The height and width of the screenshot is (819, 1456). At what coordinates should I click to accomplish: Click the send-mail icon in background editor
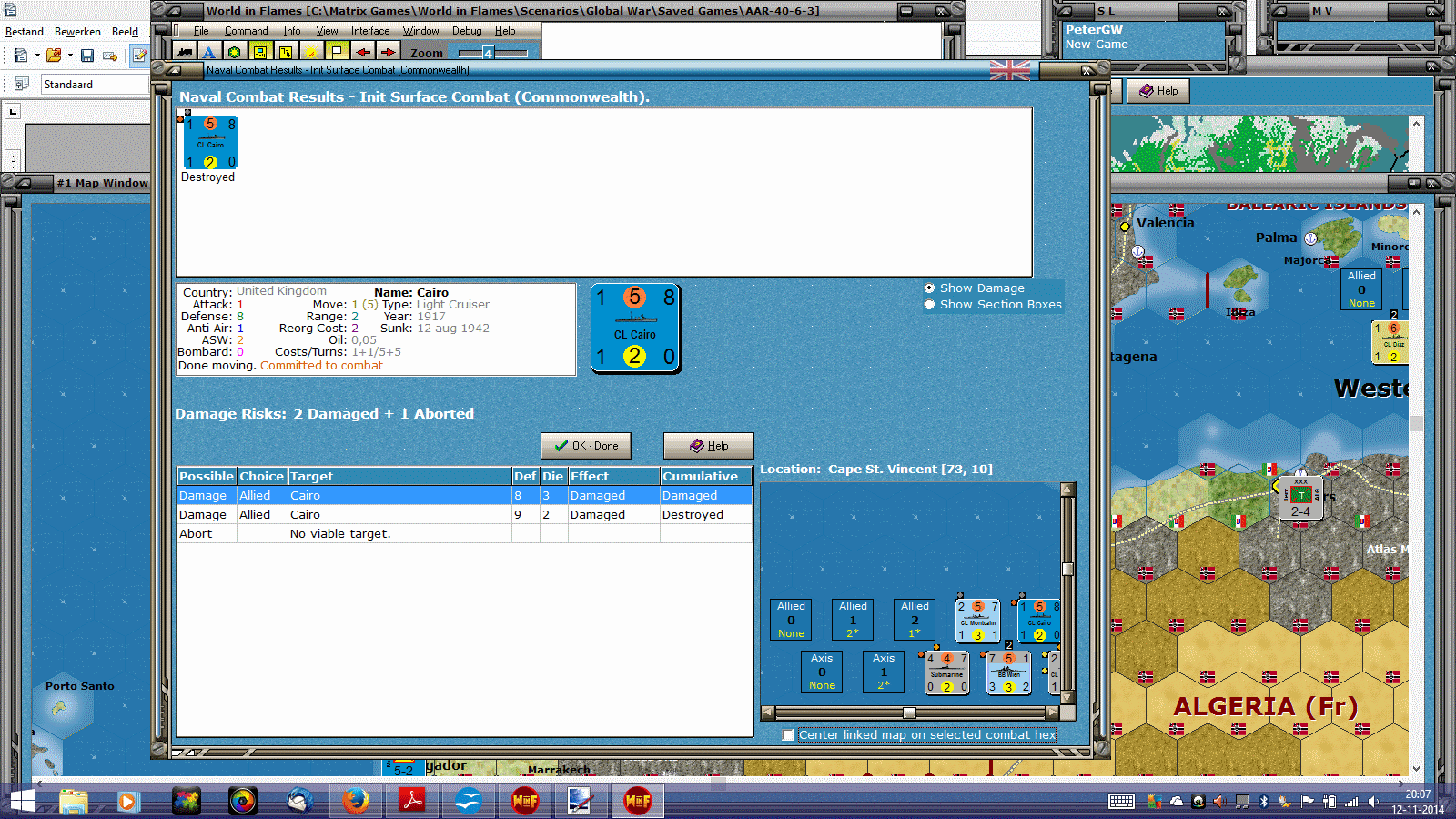coord(110,56)
